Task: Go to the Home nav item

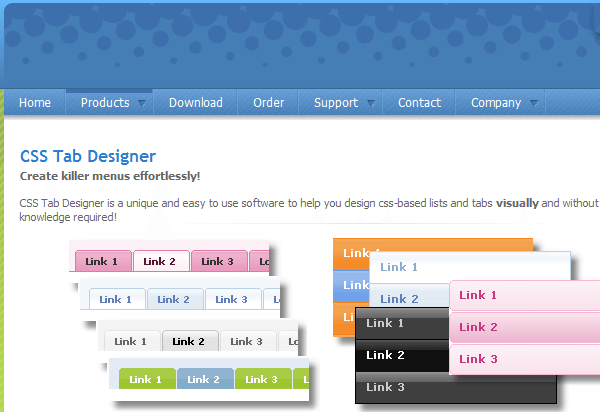Action: (35, 103)
